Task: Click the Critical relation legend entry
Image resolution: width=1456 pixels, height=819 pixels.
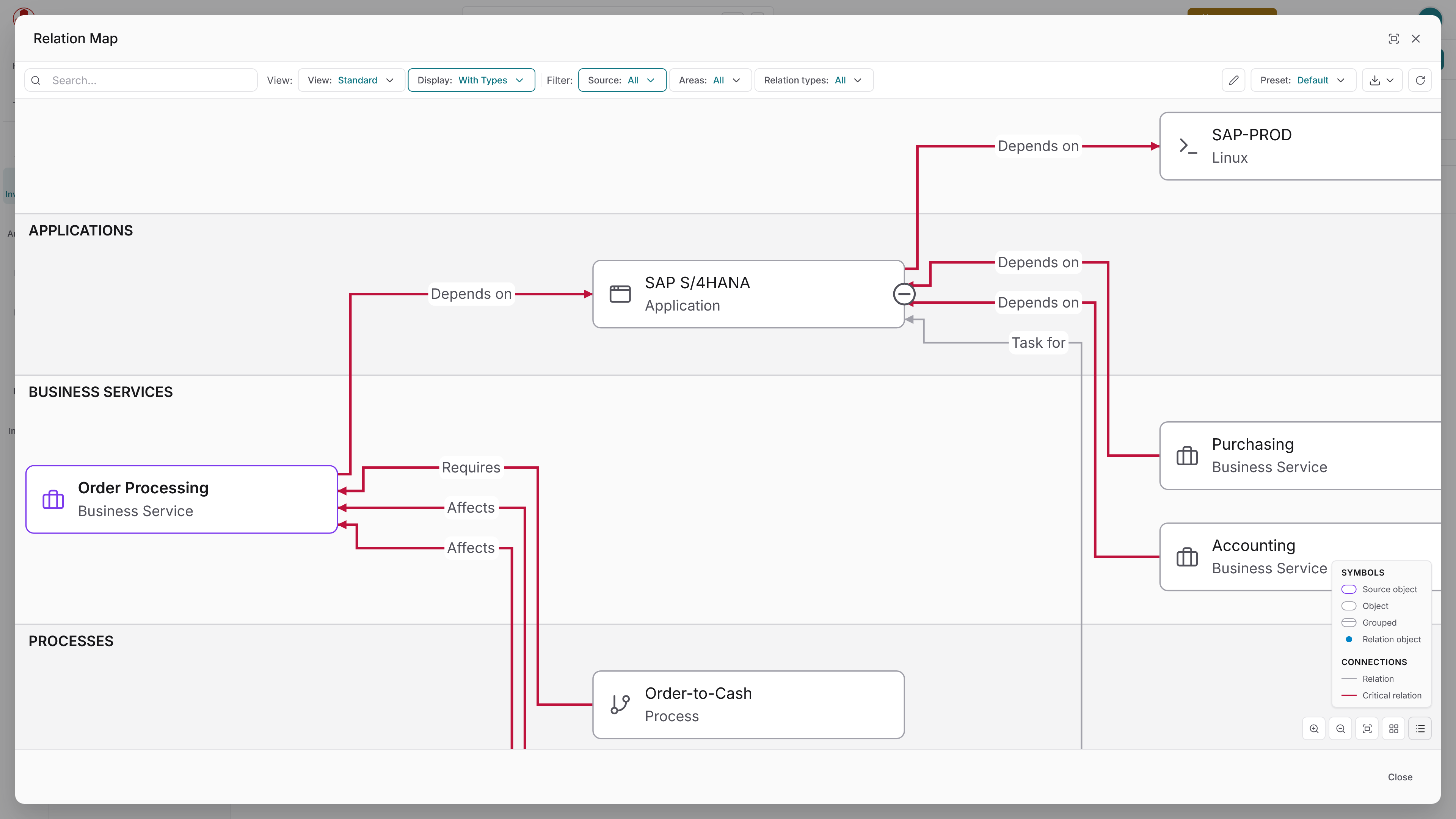Action: 1381,696
